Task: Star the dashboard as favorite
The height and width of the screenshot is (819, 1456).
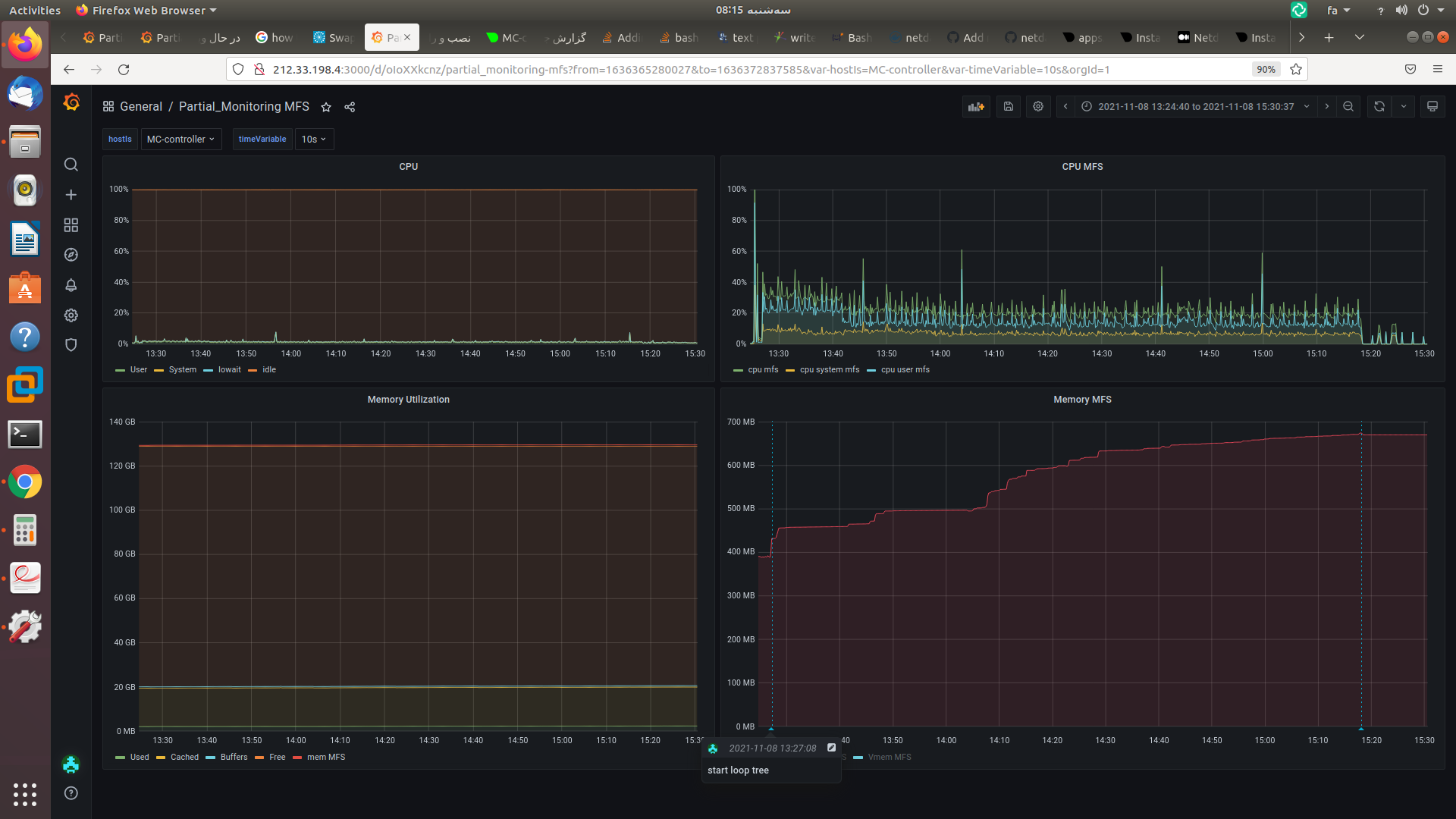Action: point(326,107)
